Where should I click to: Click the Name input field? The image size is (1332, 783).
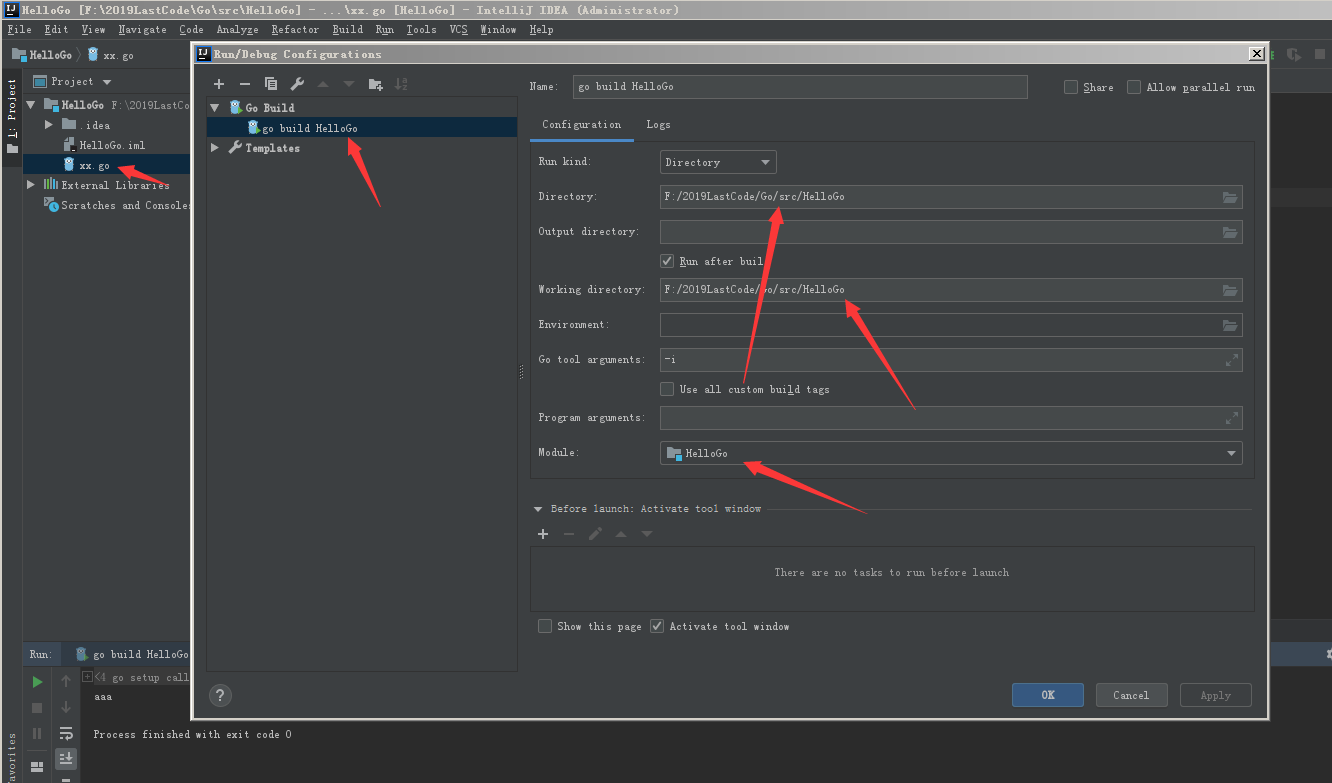click(800, 87)
